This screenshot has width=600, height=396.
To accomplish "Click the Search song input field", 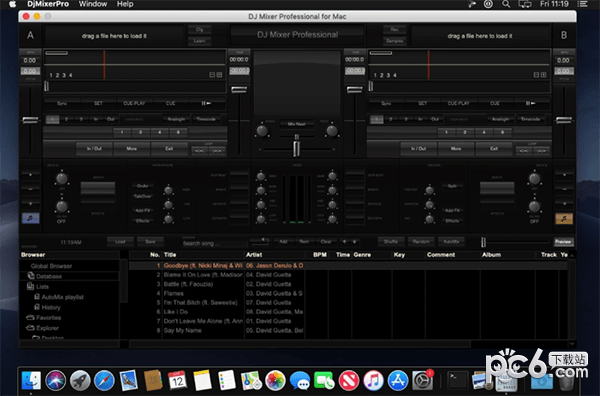I will pyautogui.click(x=214, y=243).
